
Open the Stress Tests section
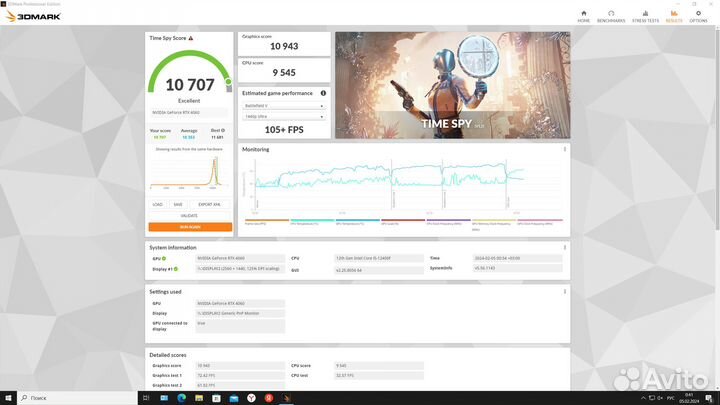(645, 17)
